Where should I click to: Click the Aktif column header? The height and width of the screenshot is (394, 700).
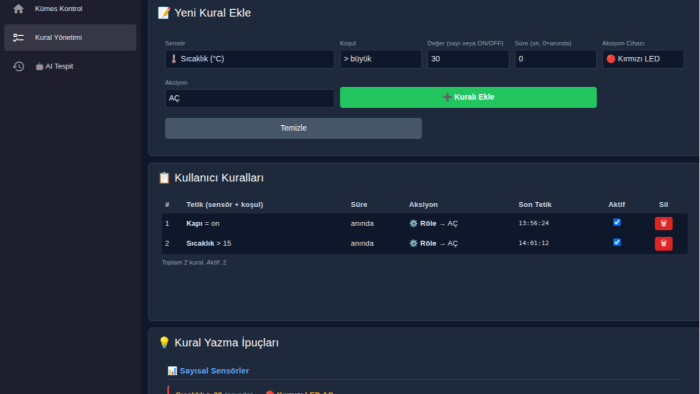click(x=617, y=204)
